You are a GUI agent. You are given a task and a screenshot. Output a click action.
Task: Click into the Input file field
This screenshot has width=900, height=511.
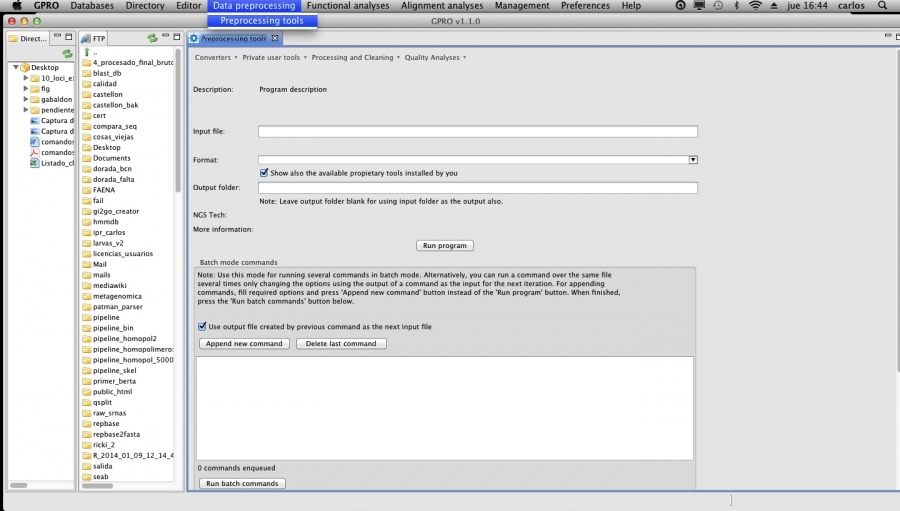click(x=477, y=131)
